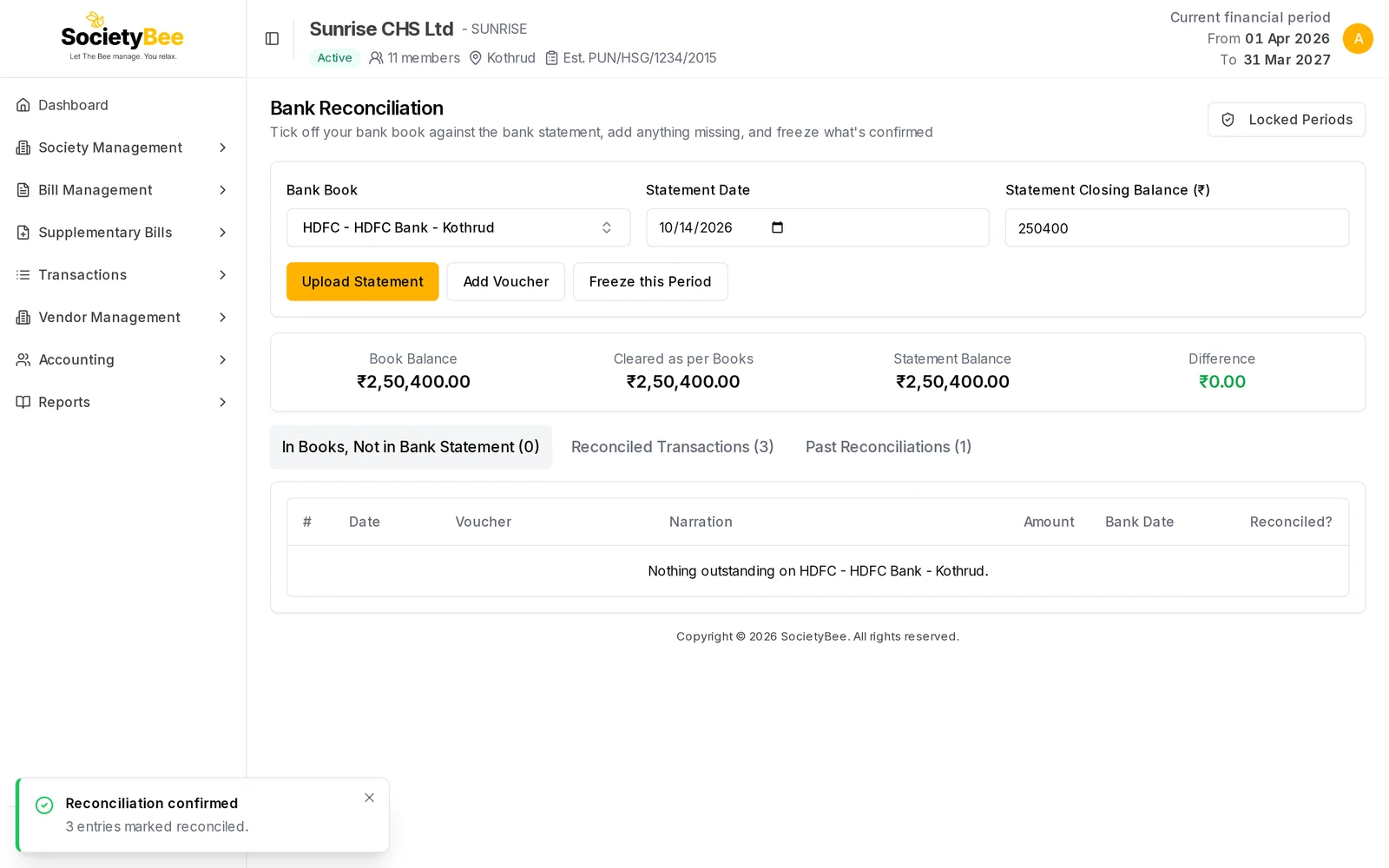This screenshot has width=1389, height=868.
Task: Expand the Bill Management submenu
Action: (222, 190)
